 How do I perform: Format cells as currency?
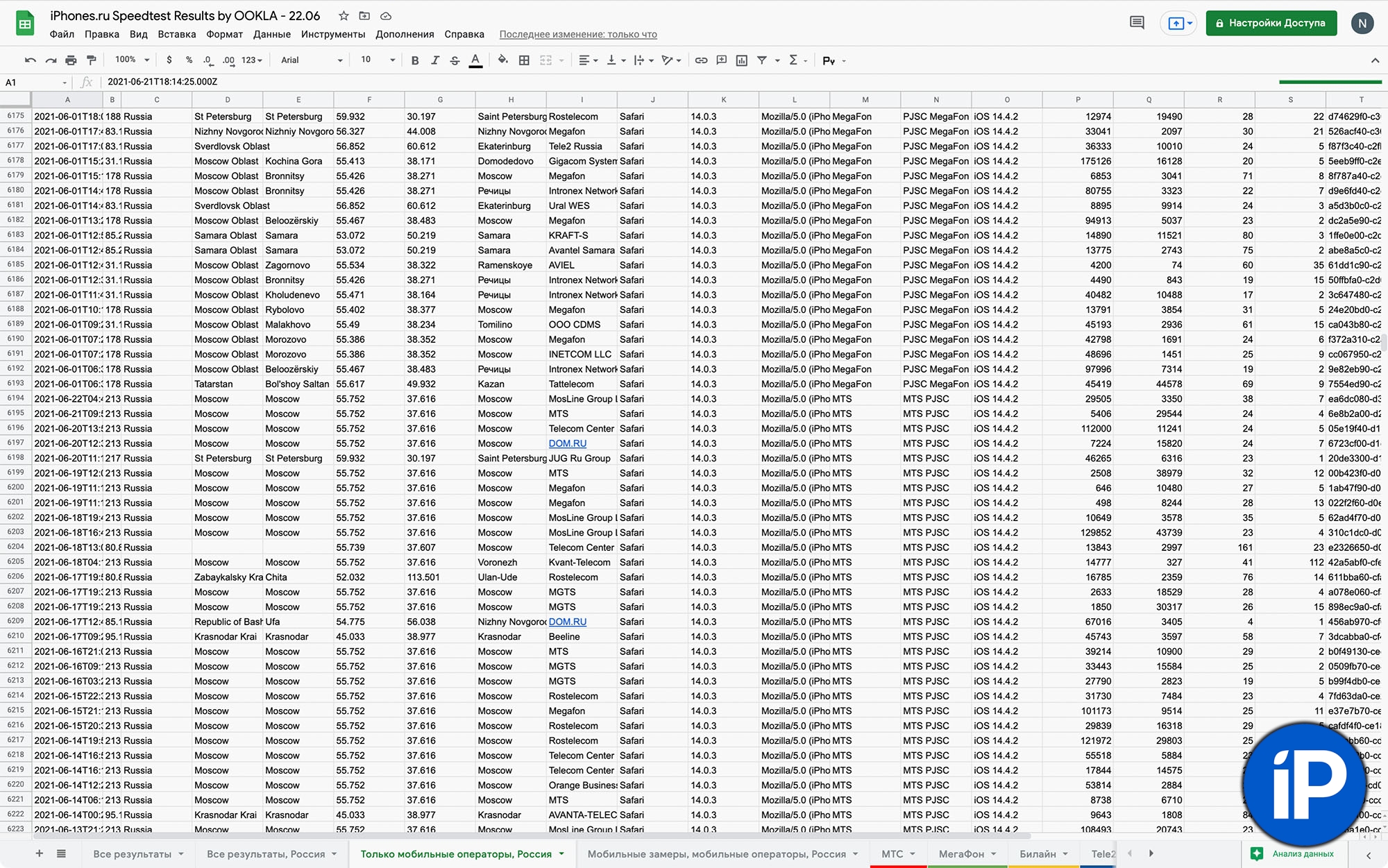pos(169,60)
